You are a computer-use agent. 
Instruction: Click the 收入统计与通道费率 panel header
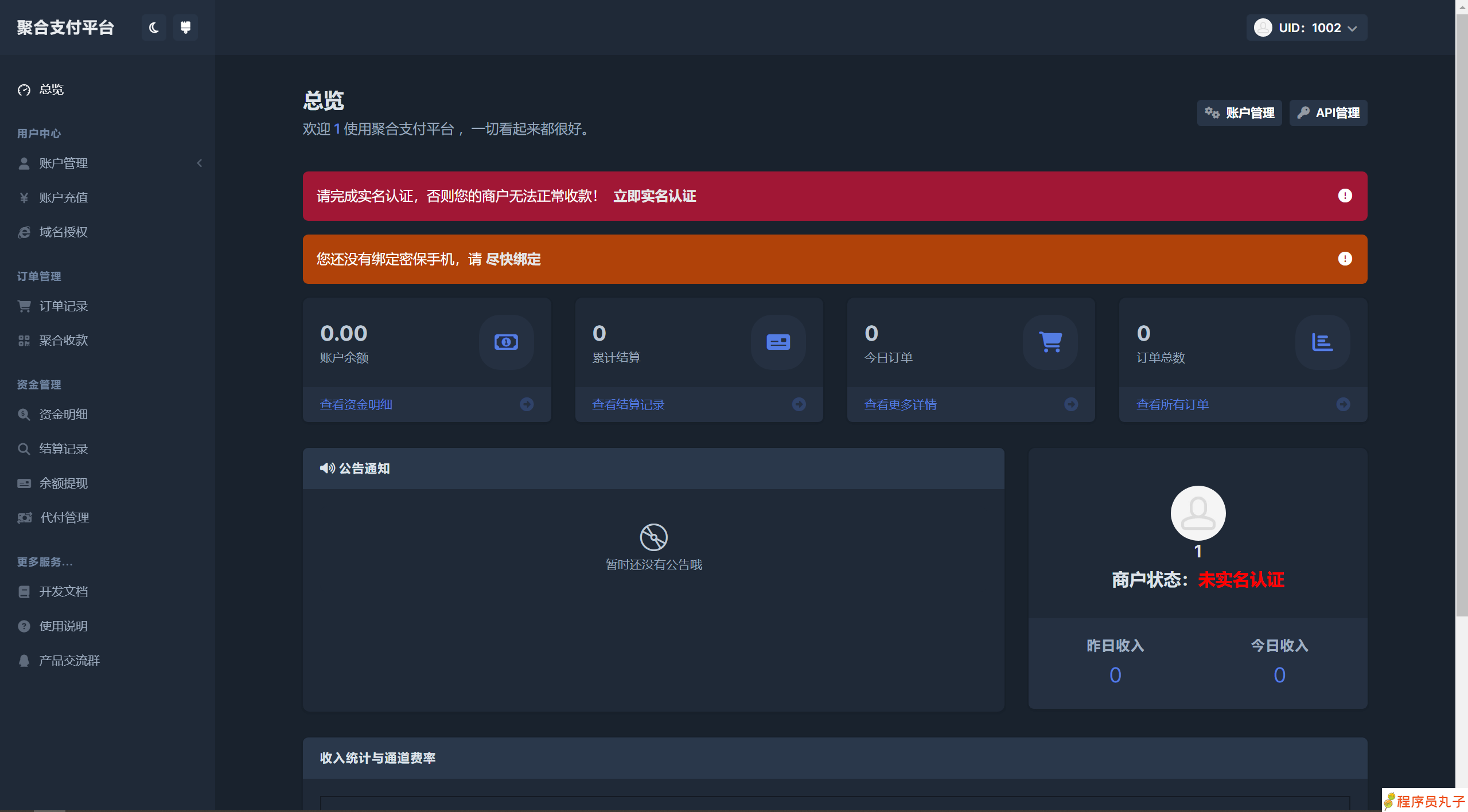835,758
